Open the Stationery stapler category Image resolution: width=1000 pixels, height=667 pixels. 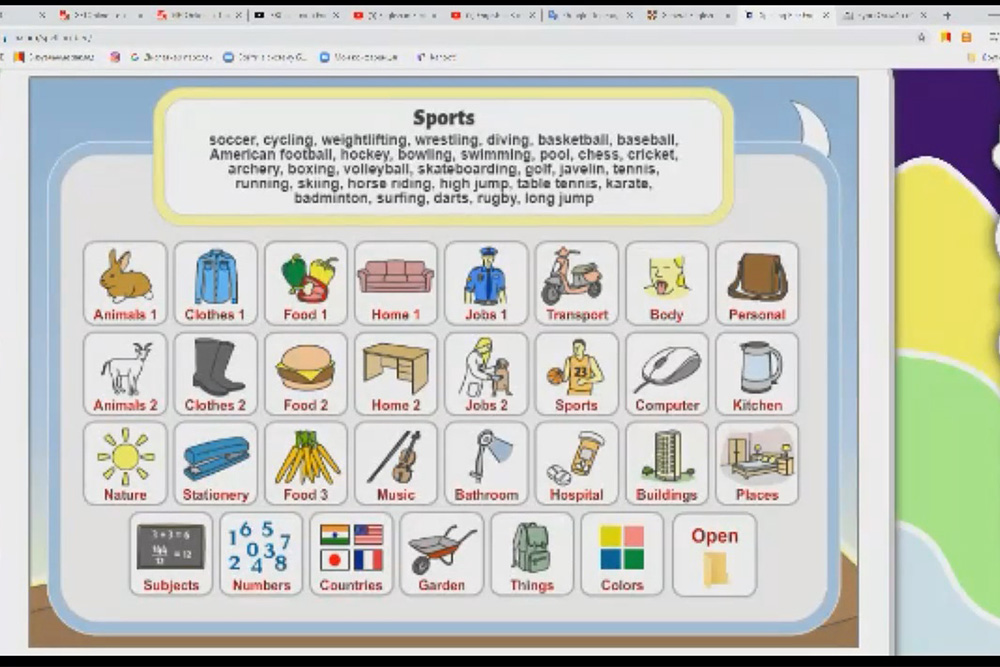point(215,463)
